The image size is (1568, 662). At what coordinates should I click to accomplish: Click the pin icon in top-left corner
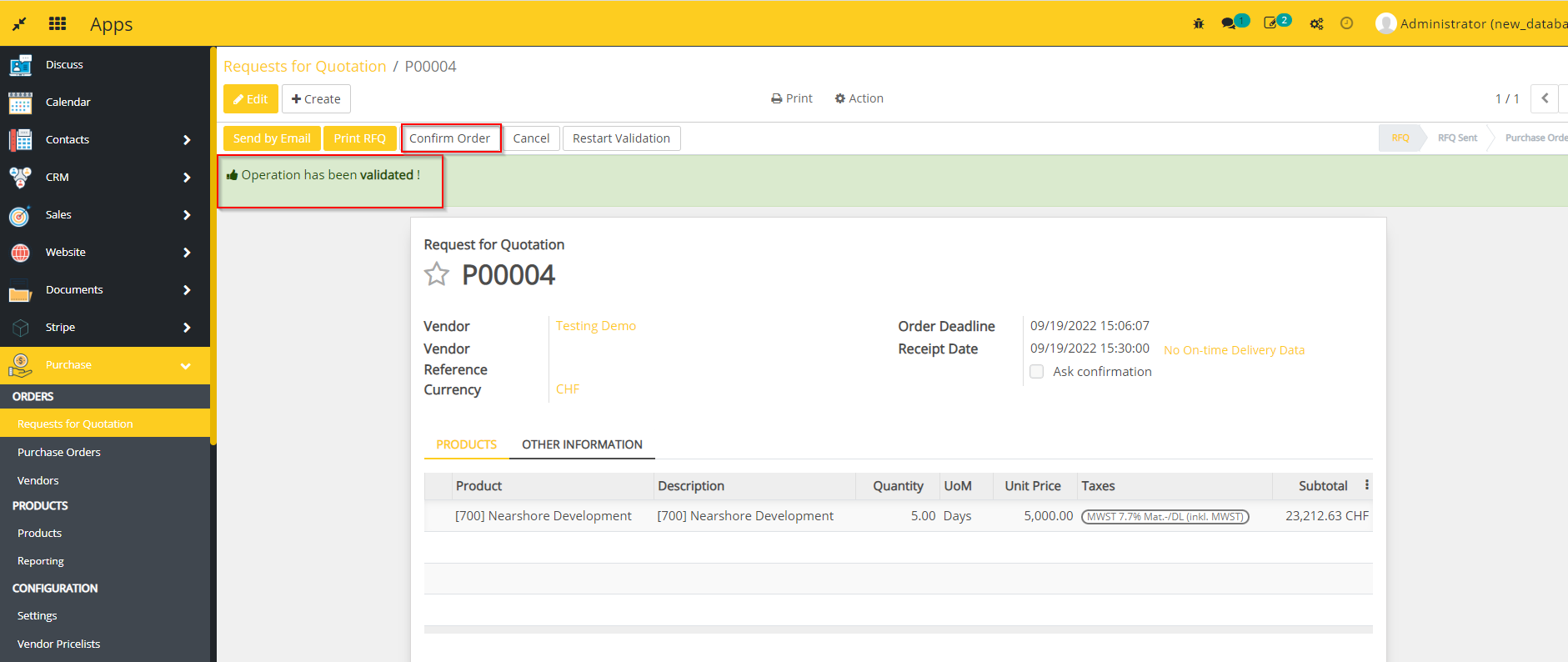[x=19, y=23]
